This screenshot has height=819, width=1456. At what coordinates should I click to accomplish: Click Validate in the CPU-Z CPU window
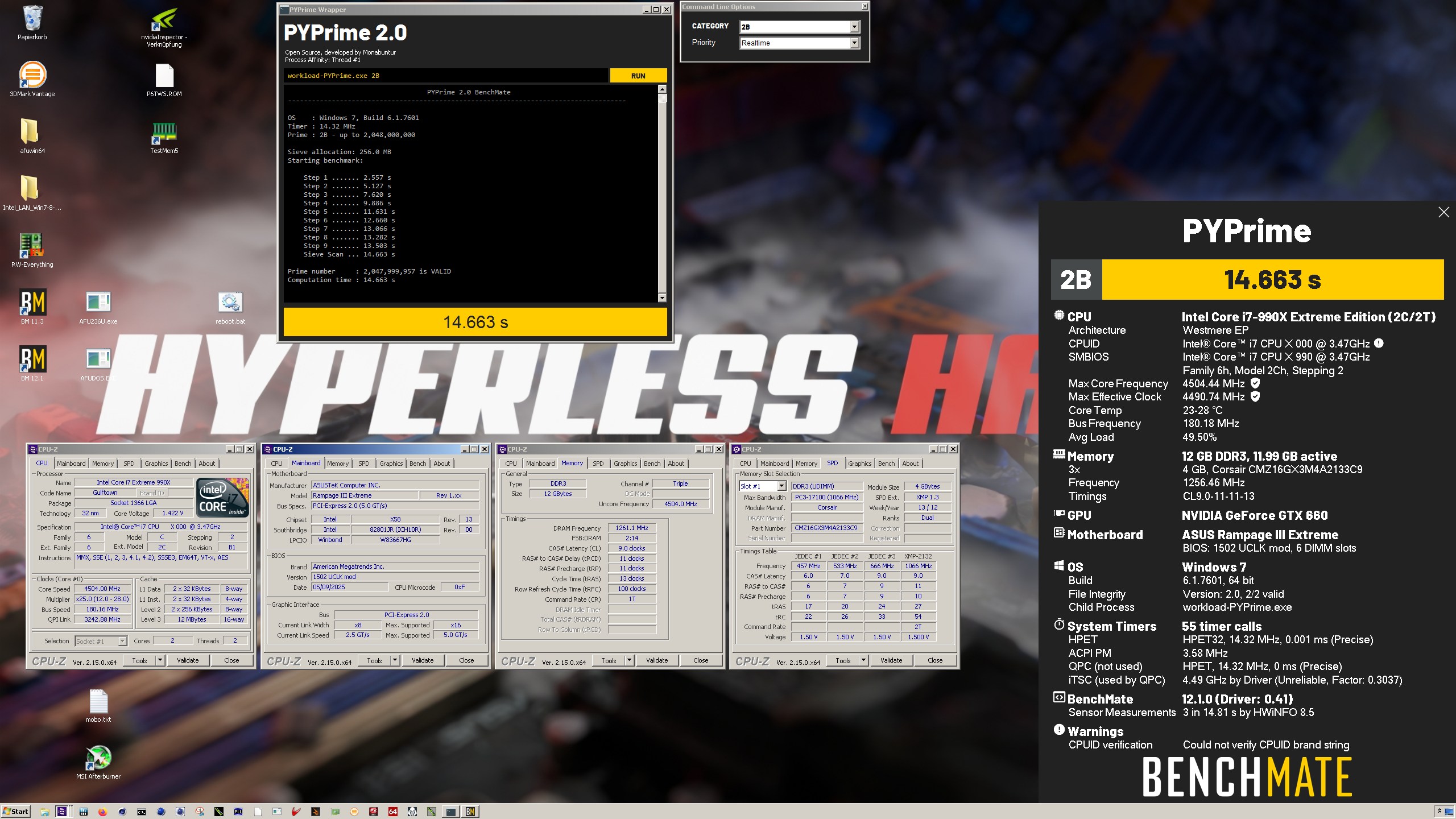tap(188, 660)
